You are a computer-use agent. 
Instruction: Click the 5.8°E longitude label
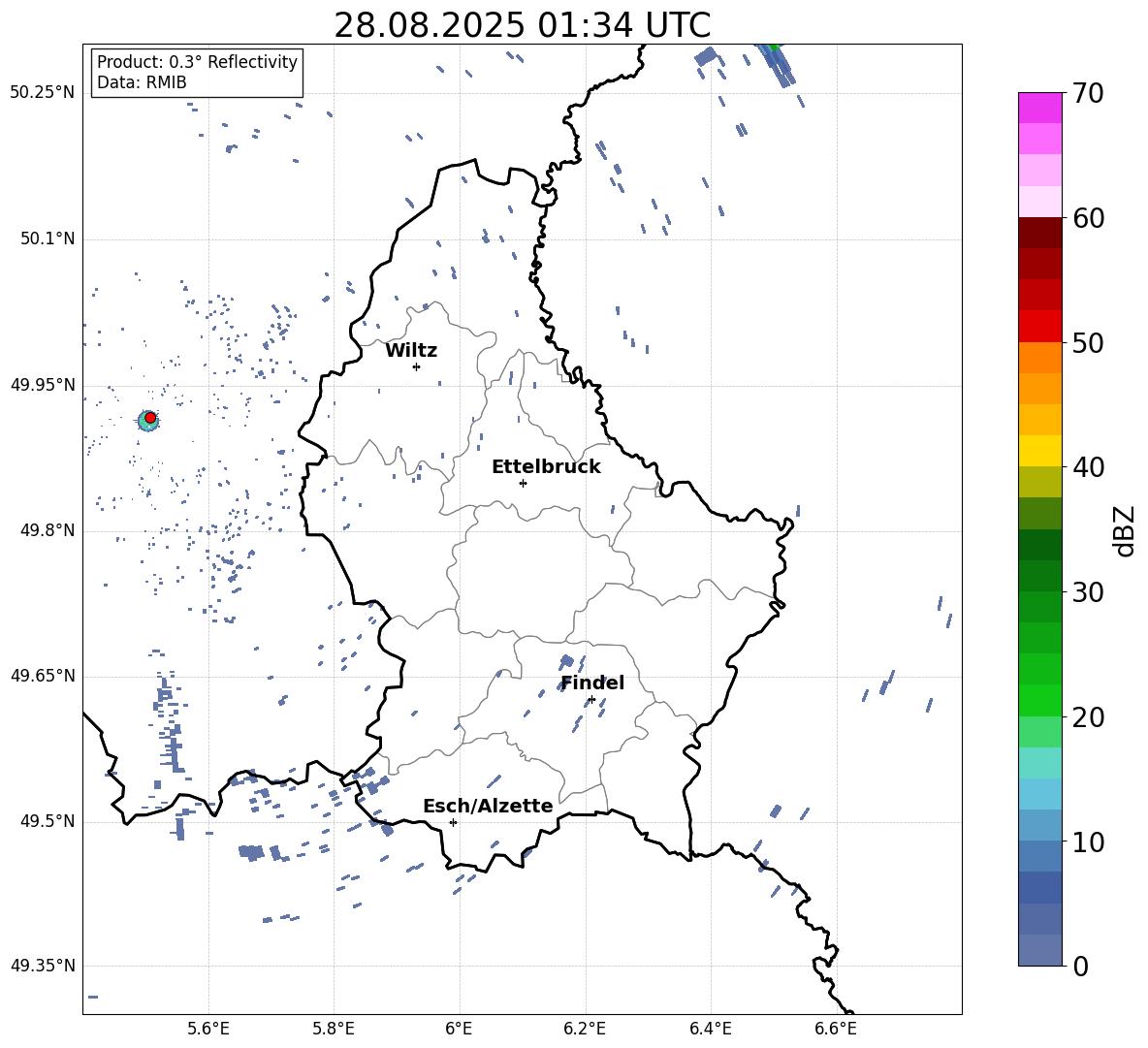click(334, 1030)
